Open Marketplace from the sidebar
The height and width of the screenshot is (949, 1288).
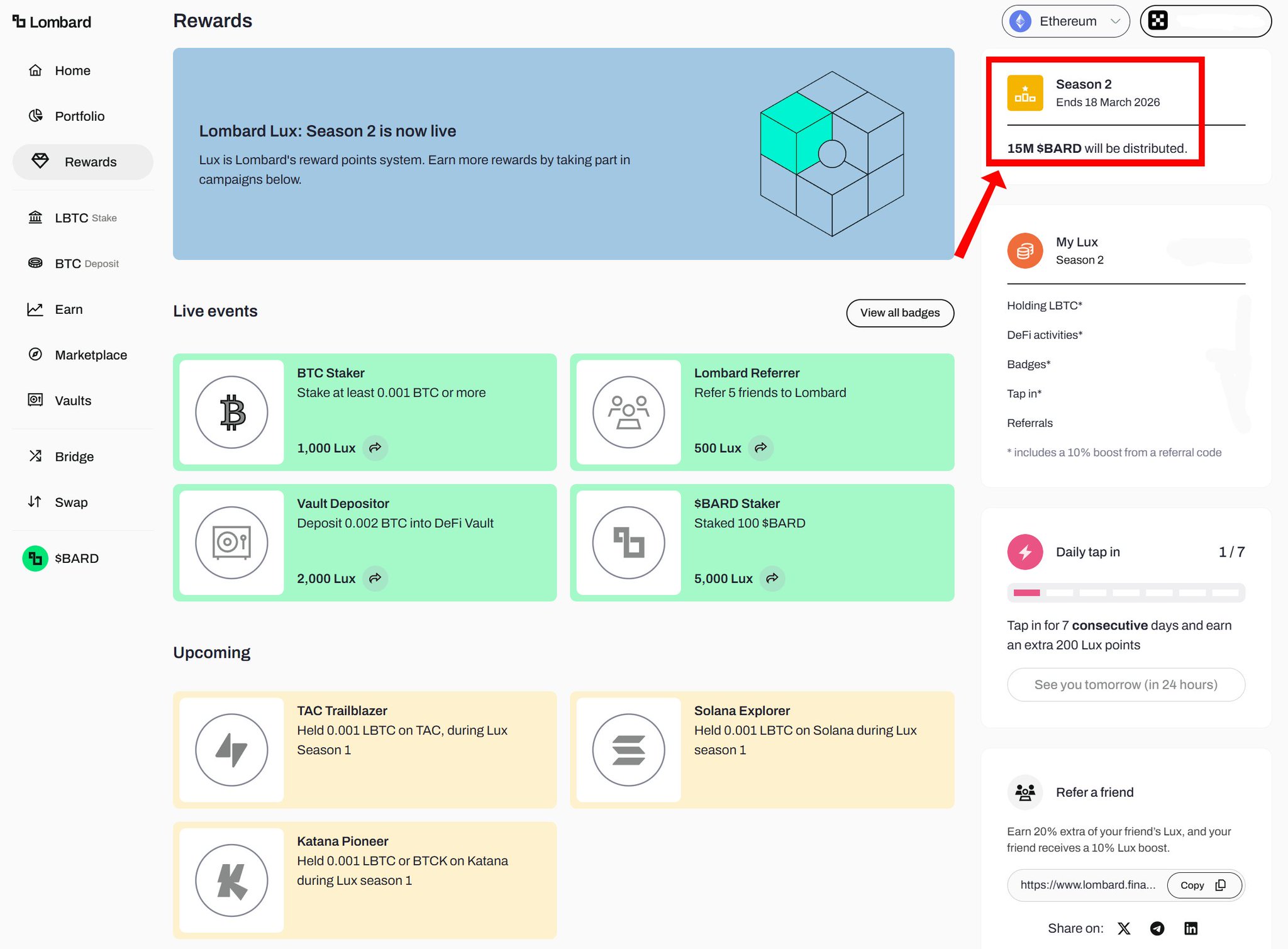pyautogui.click(x=91, y=355)
